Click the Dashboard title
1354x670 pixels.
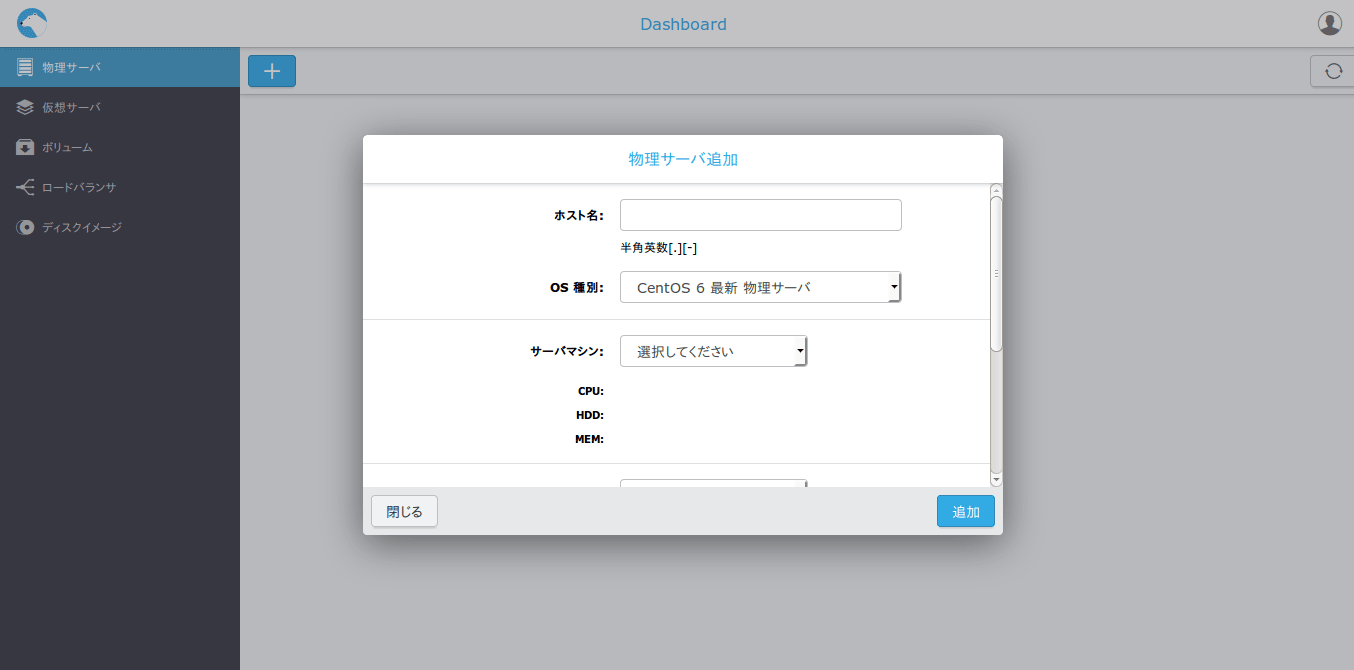click(683, 24)
